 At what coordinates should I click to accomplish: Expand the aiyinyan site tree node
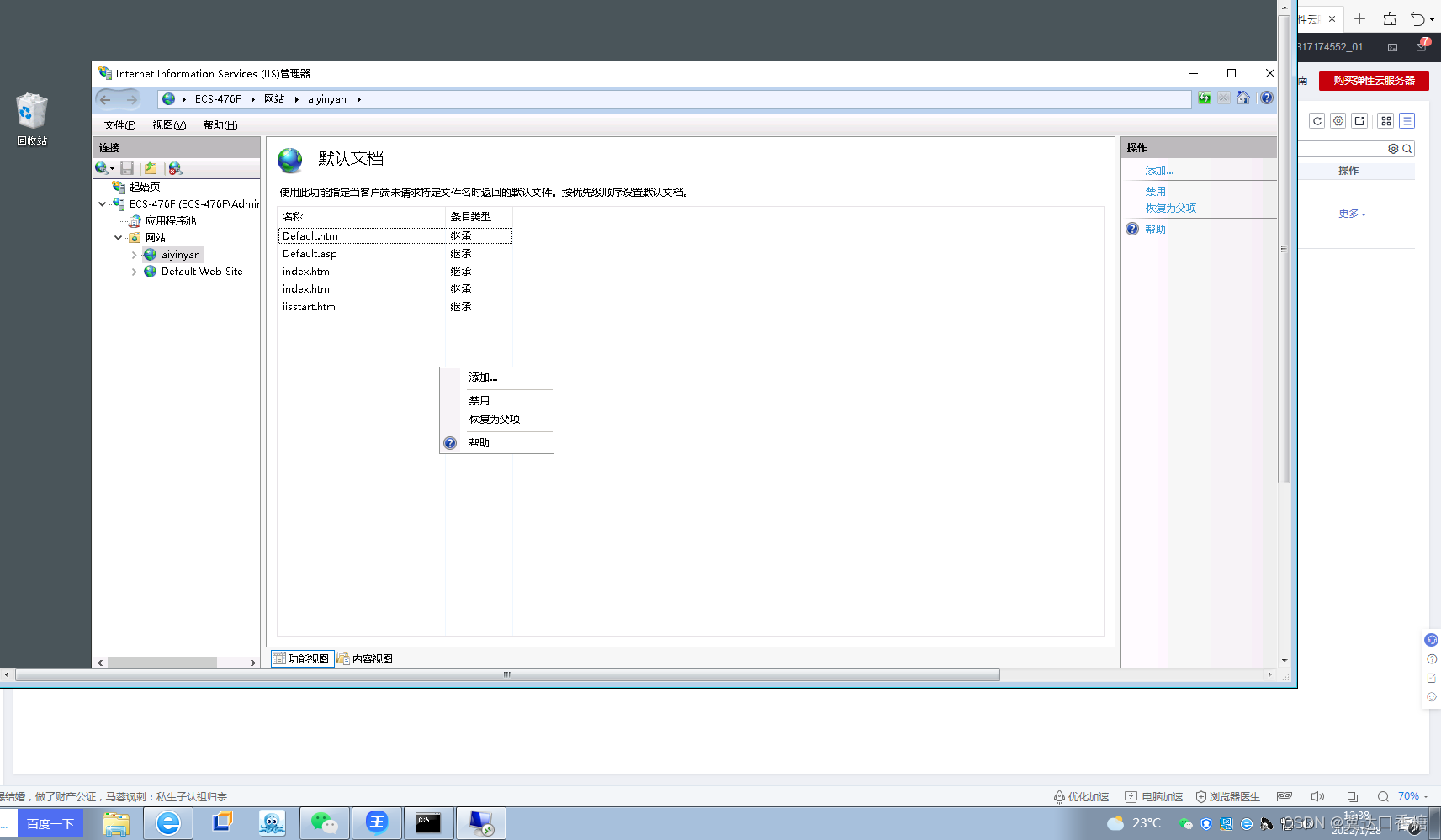[x=134, y=255]
